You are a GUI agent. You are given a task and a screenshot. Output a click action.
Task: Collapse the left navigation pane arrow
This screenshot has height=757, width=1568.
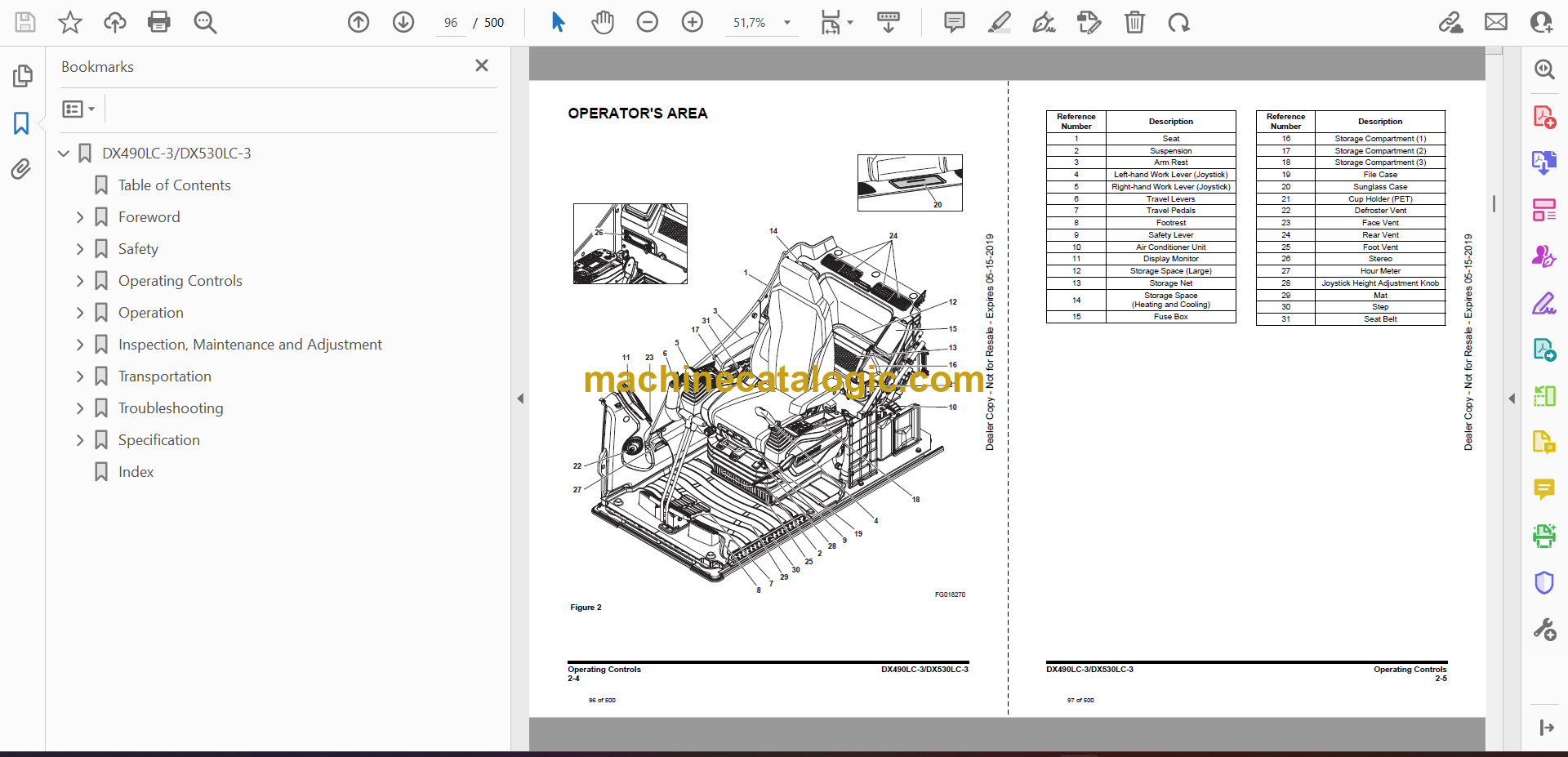tap(520, 399)
